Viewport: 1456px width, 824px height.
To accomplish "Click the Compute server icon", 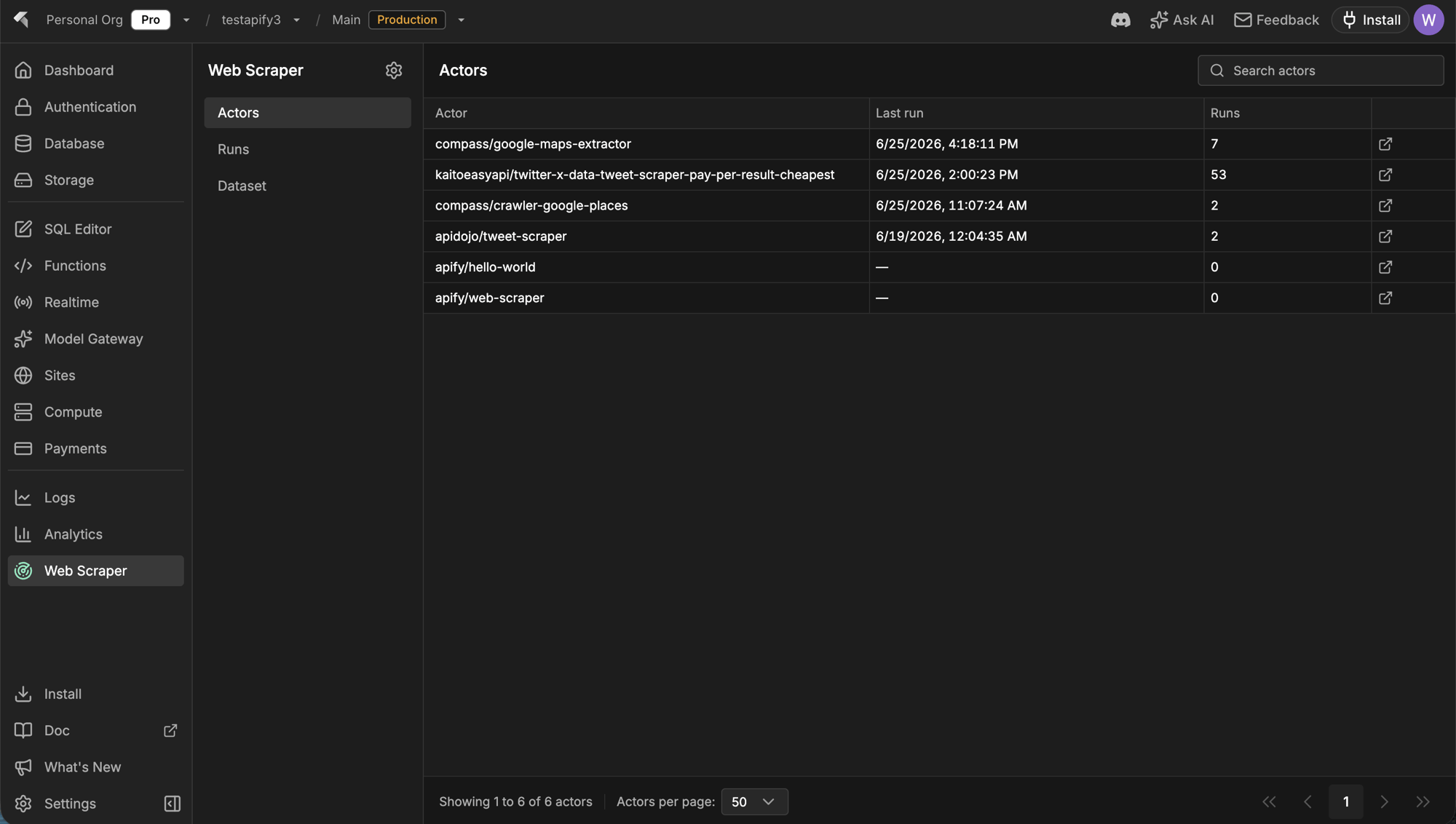I will [x=23, y=412].
